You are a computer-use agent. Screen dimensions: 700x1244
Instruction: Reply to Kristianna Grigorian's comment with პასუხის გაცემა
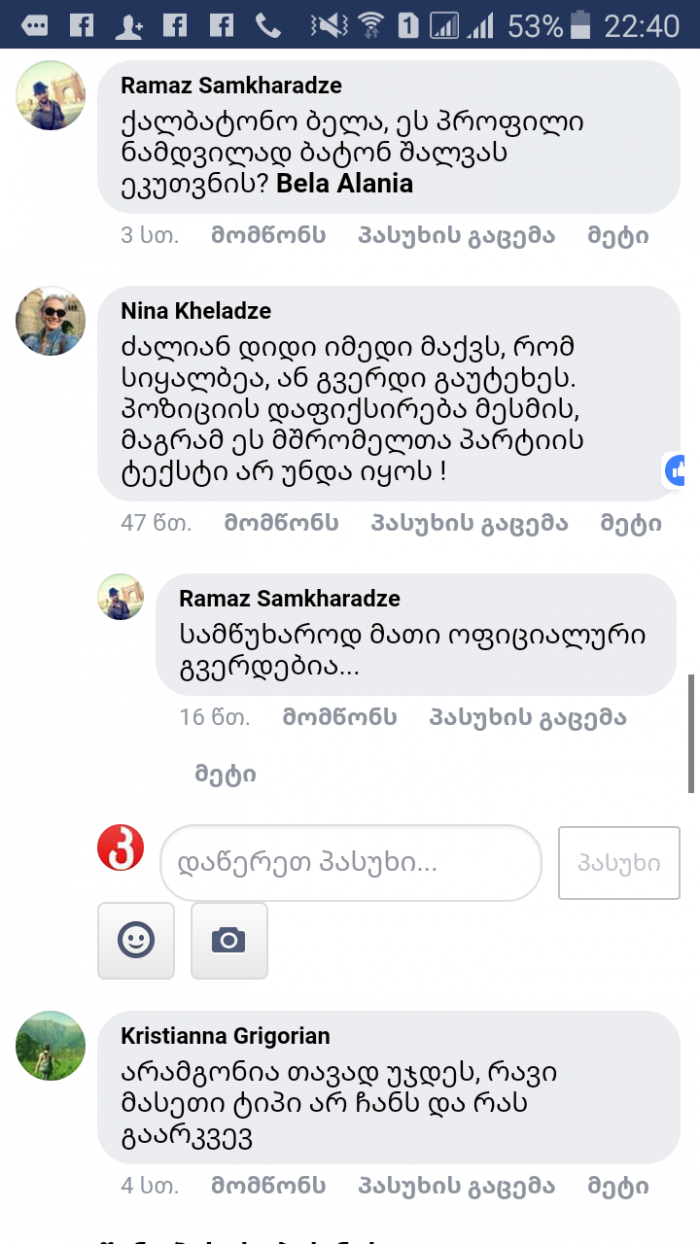tap(456, 1186)
